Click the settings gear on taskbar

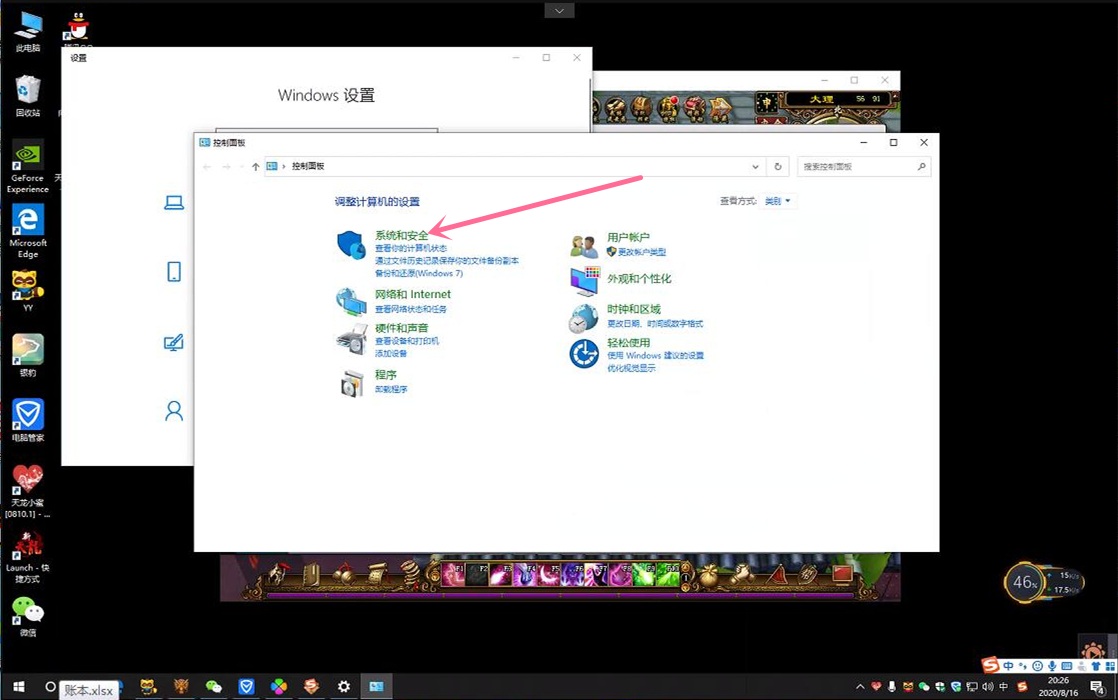344,686
